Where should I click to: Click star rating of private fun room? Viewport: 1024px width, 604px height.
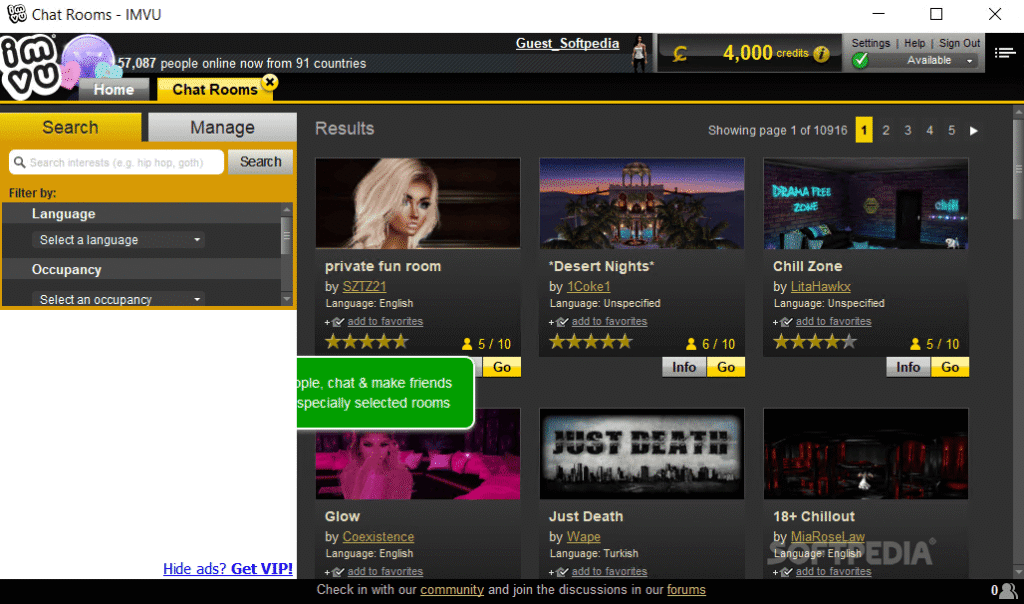(367, 342)
